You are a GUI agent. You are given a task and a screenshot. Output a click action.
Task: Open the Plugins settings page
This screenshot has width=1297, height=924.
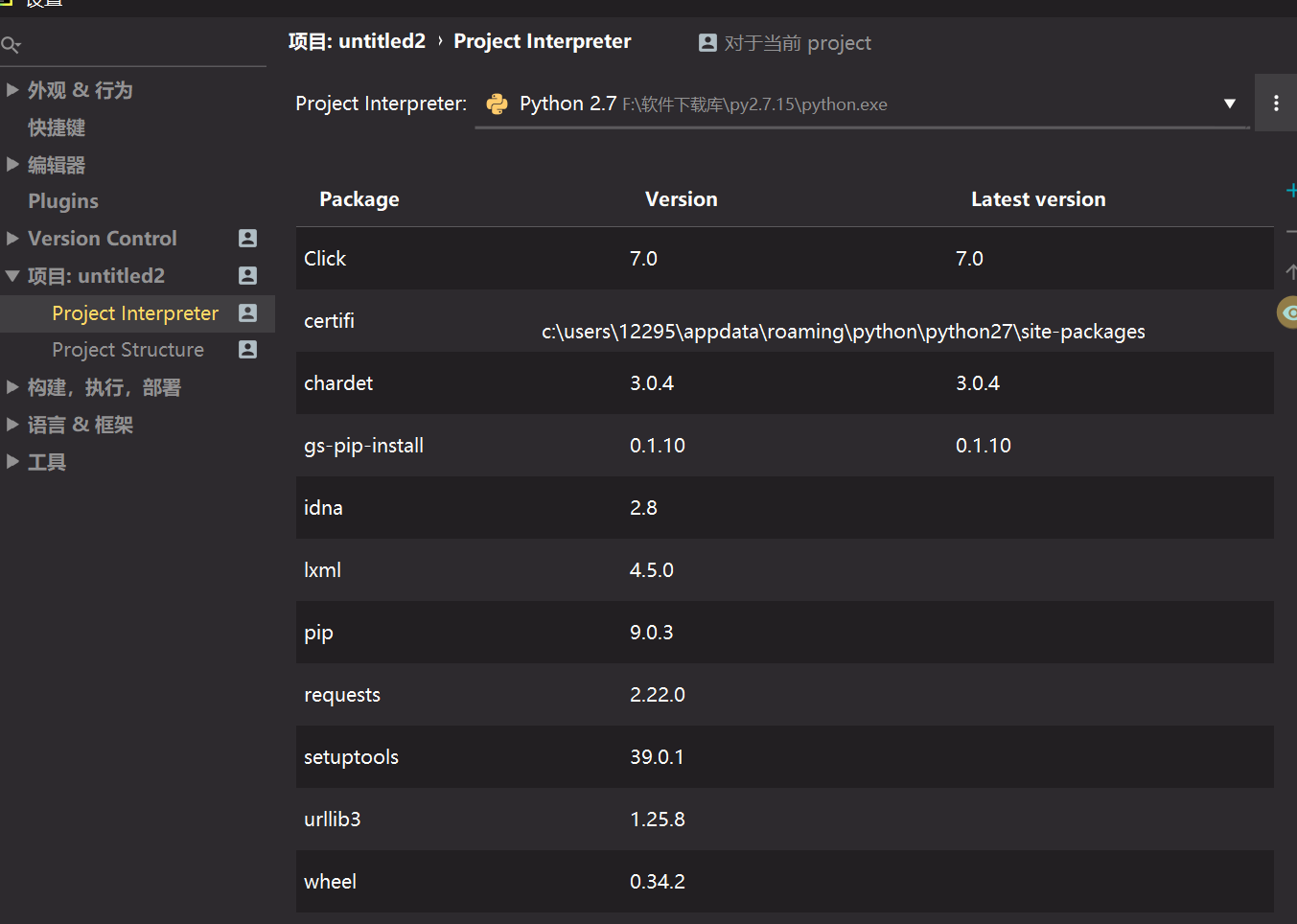point(62,201)
